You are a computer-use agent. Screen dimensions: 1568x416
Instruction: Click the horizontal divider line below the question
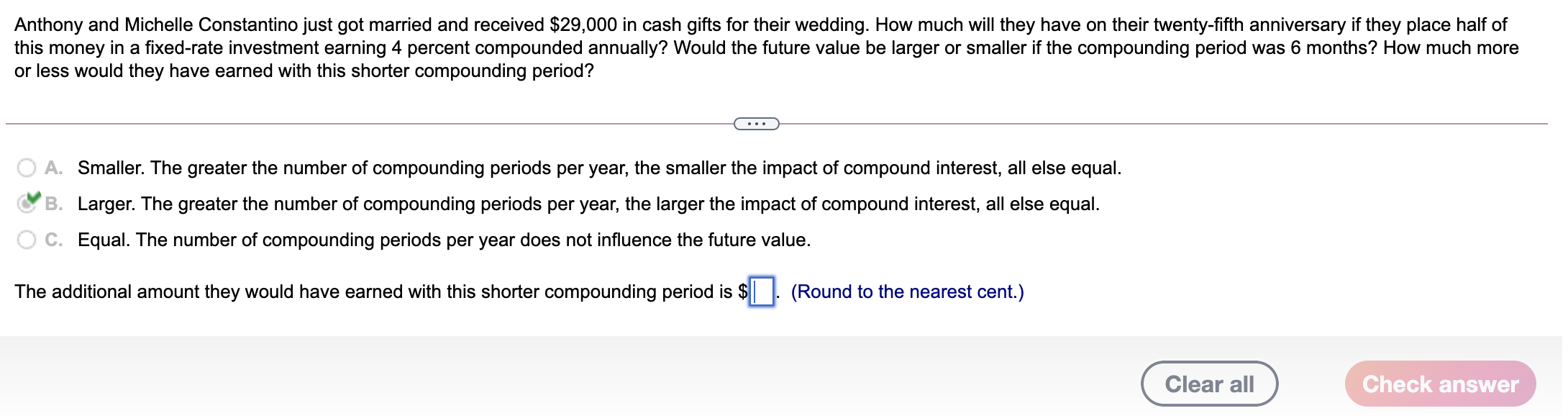360,124
